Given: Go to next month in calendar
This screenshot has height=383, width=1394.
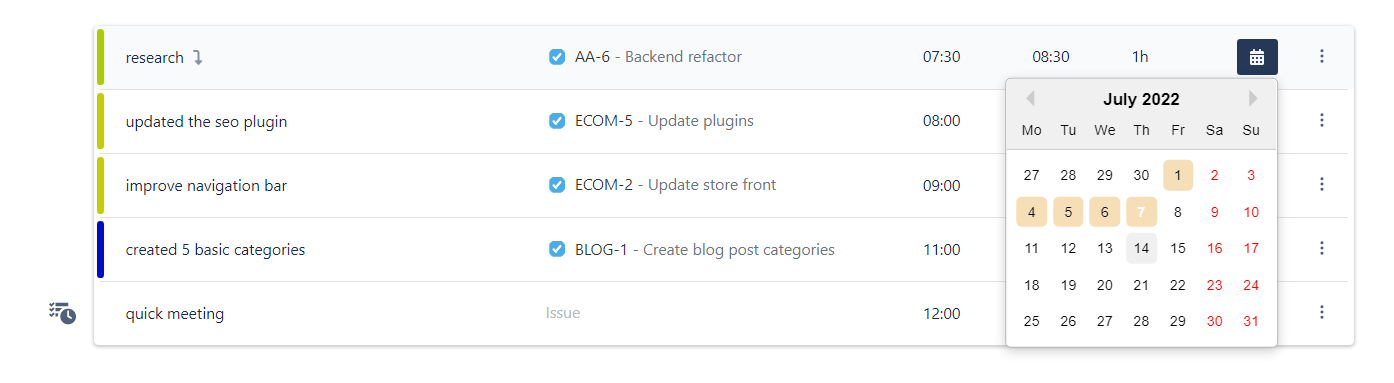Looking at the screenshot, I should [x=1253, y=99].
